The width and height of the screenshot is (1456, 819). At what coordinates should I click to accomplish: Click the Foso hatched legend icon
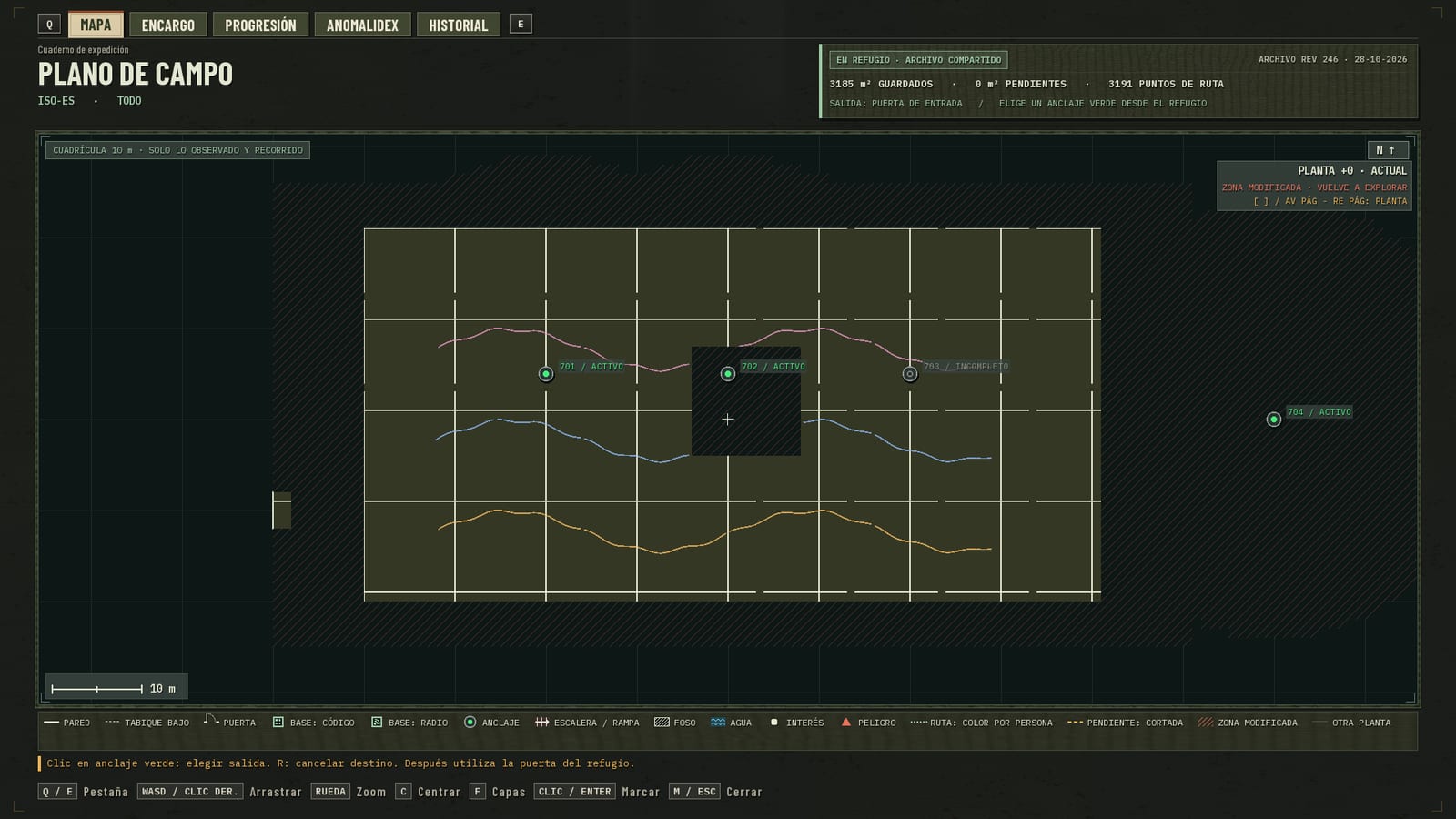tap(662, 723)
